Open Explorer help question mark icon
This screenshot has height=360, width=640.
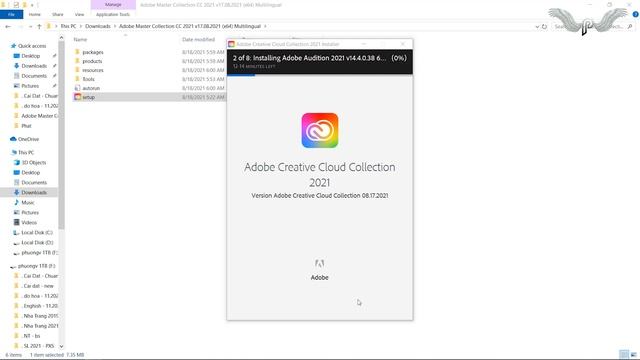635,14
